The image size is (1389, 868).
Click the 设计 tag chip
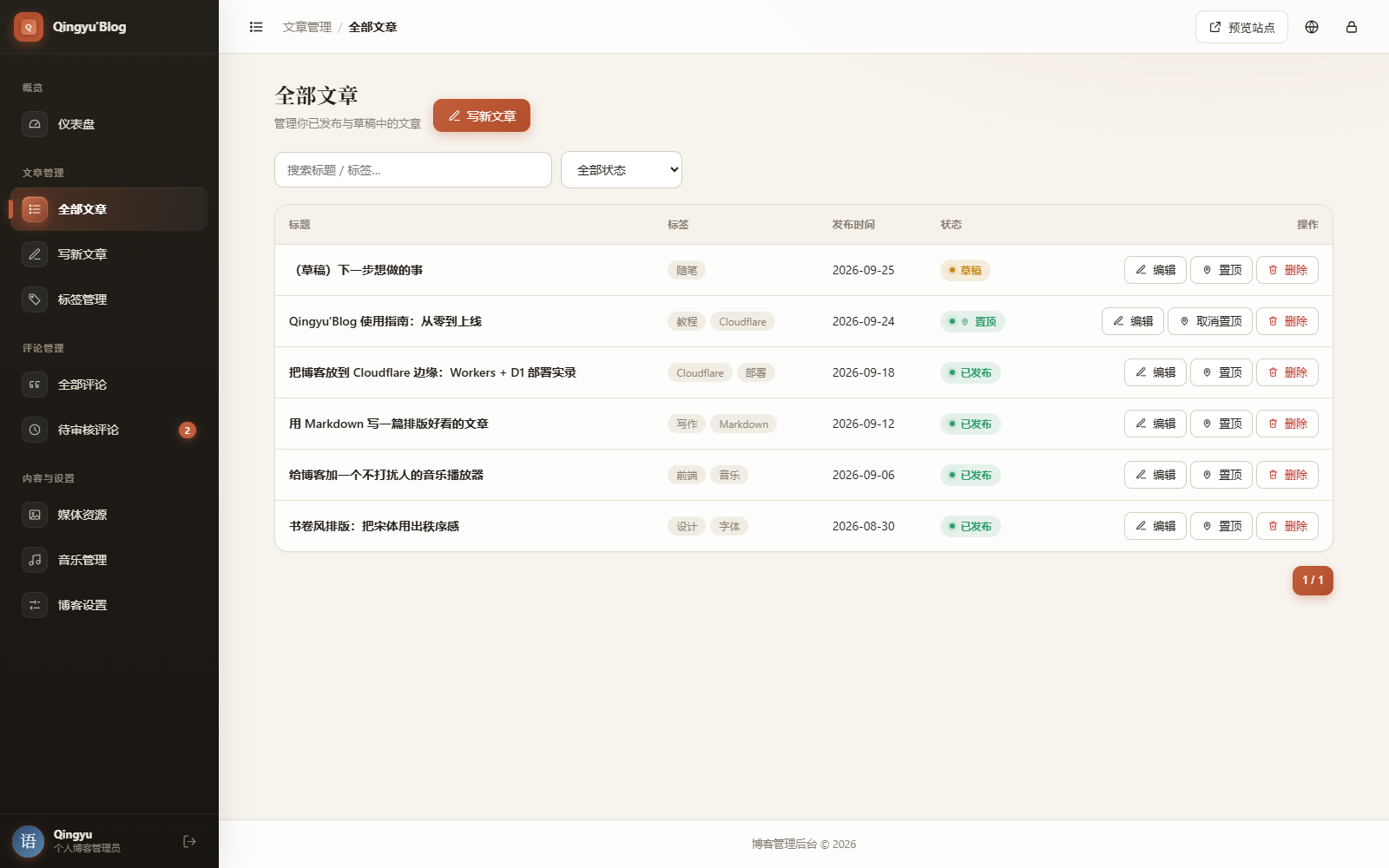687,526
